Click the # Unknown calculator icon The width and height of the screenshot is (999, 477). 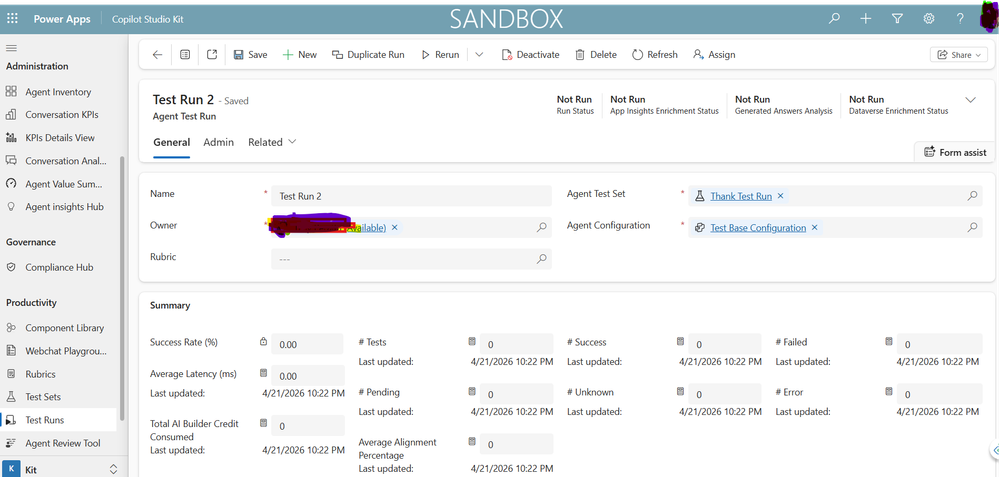[680, 392]
